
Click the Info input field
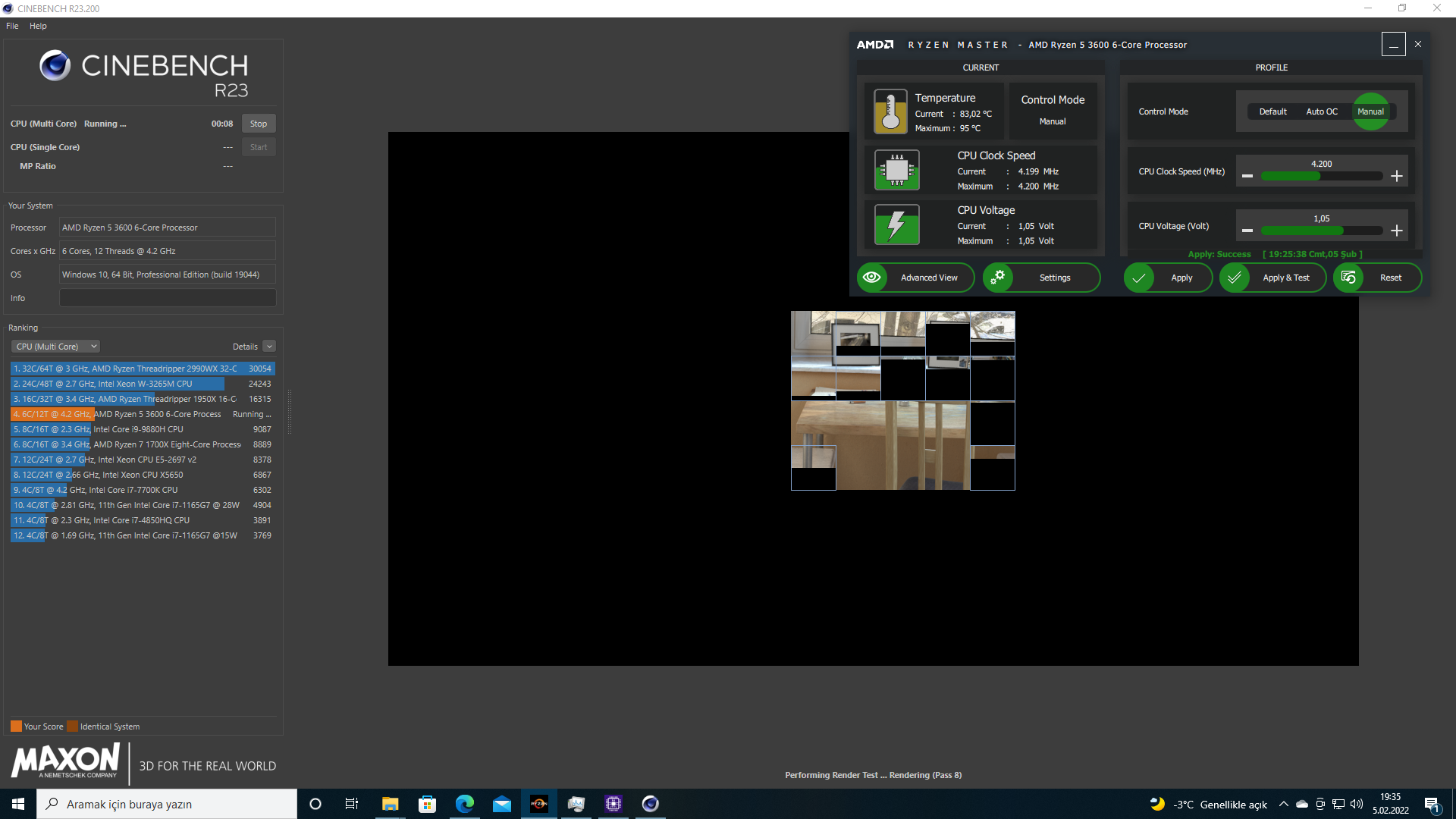[168, 298]
